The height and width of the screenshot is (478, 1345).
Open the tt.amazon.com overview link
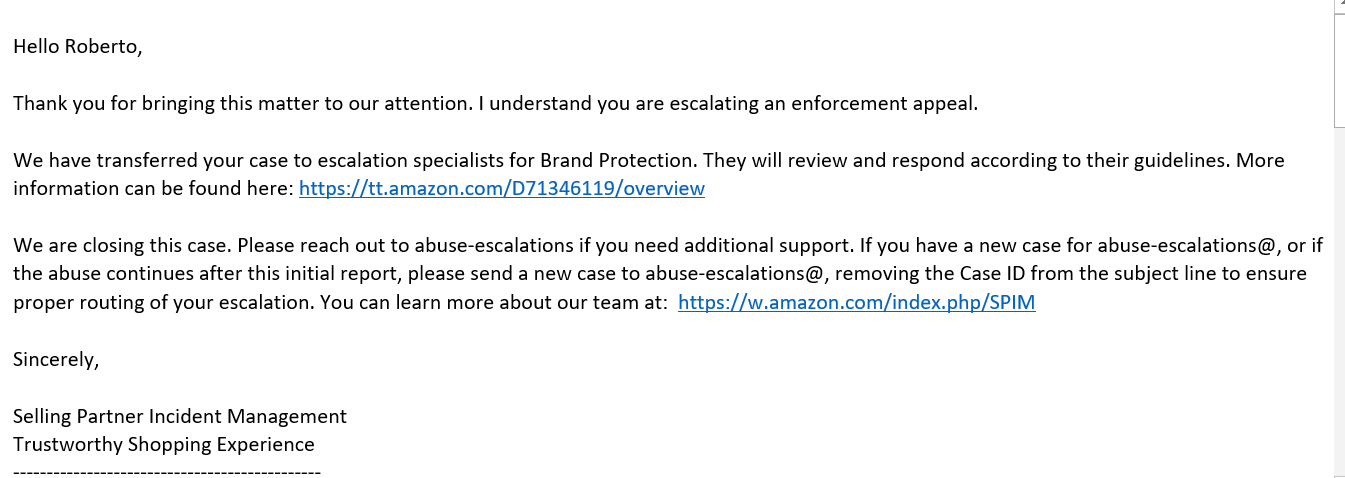pos(501,188)
